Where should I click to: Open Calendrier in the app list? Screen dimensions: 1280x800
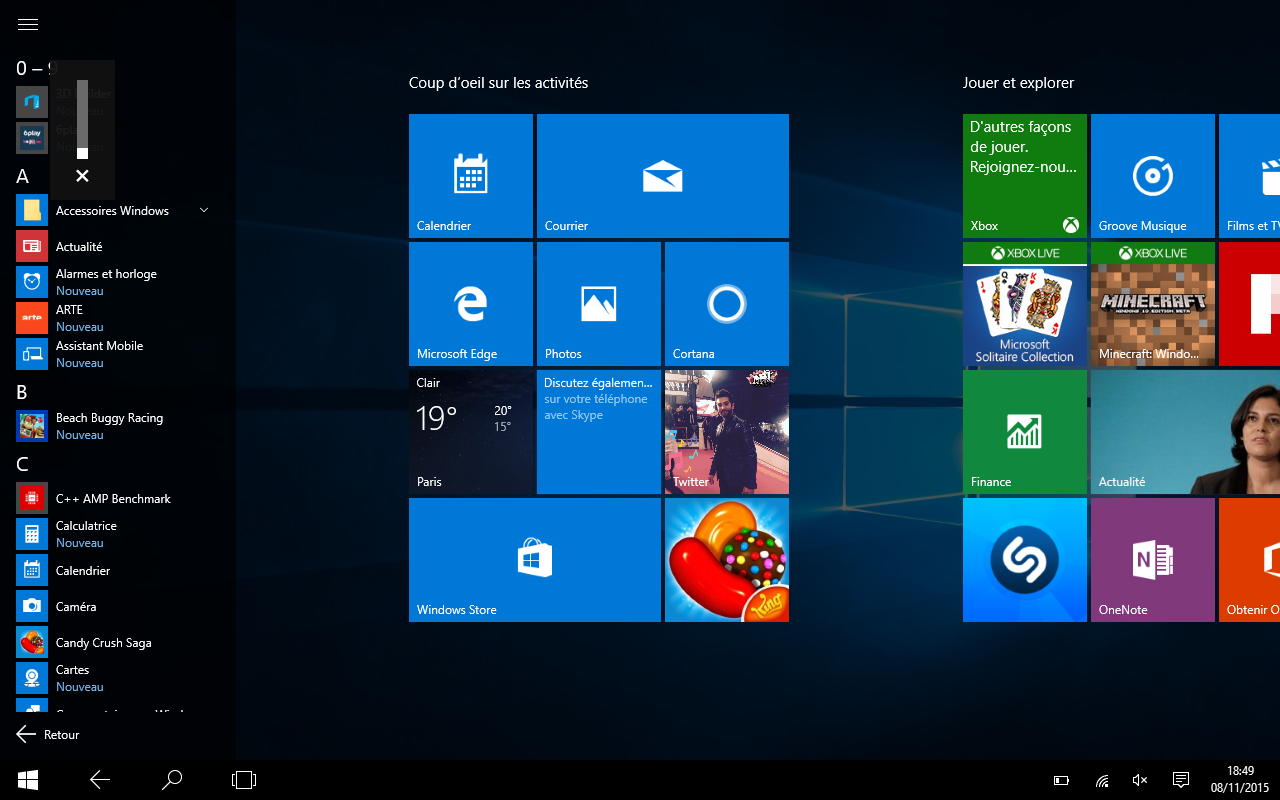pos(114,570)
